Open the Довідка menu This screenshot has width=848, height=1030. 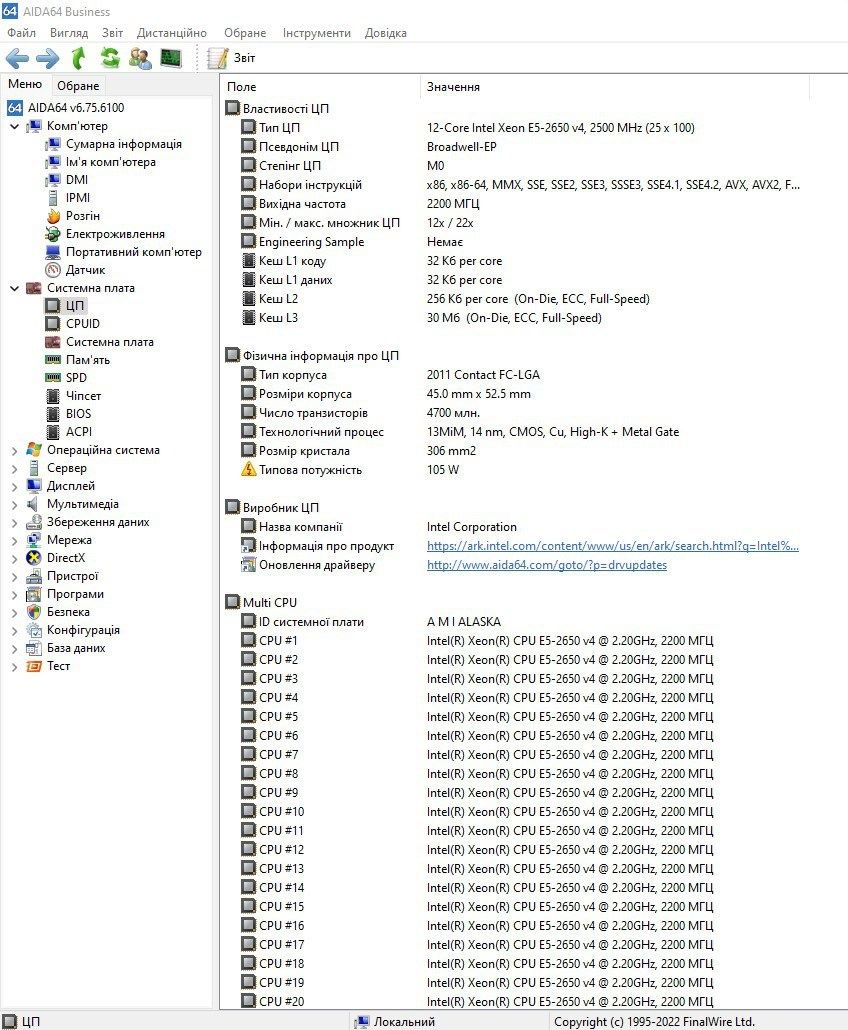pos(386,33)
